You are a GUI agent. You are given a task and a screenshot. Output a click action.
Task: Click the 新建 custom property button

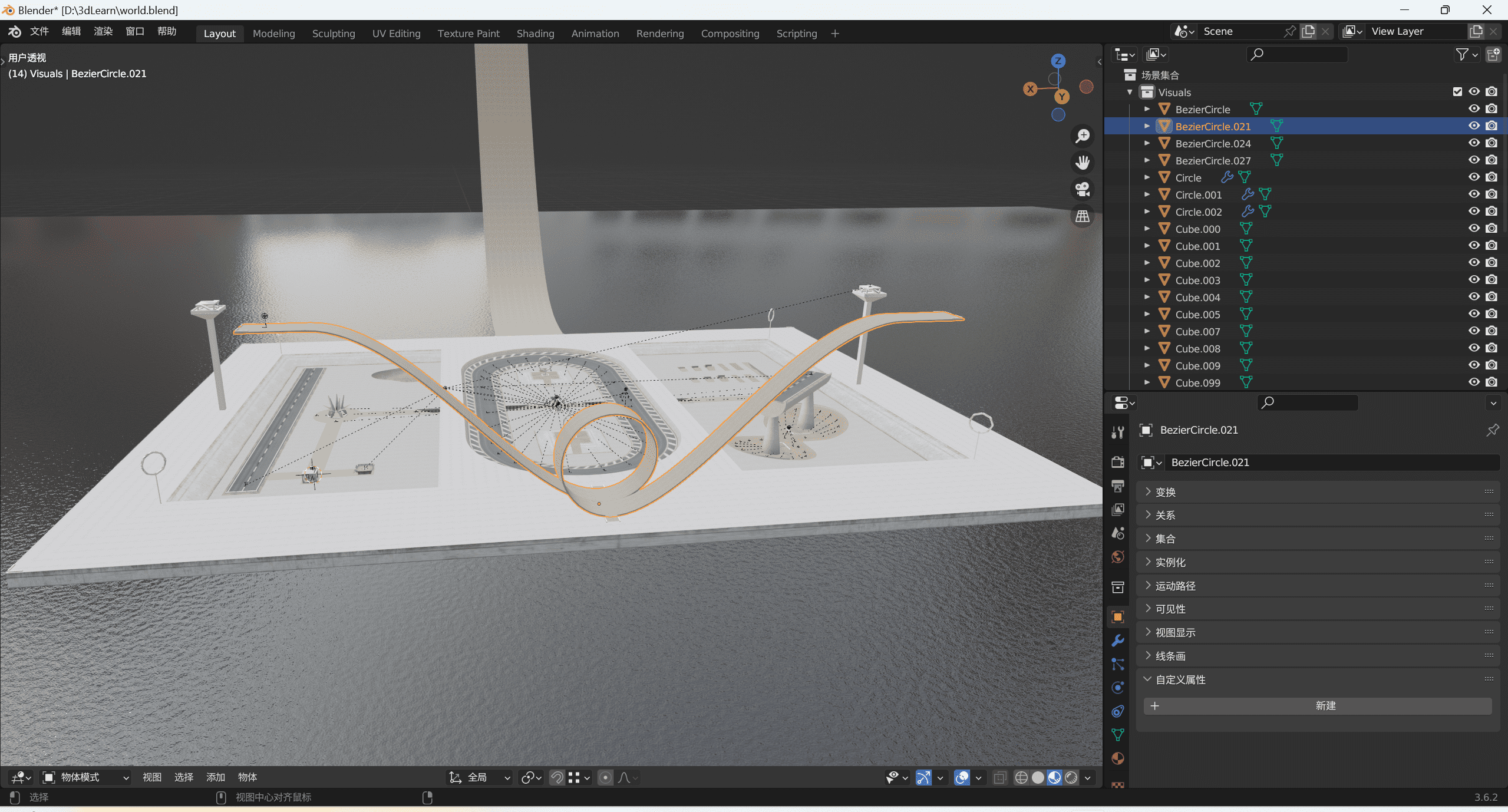[1318, 706]
